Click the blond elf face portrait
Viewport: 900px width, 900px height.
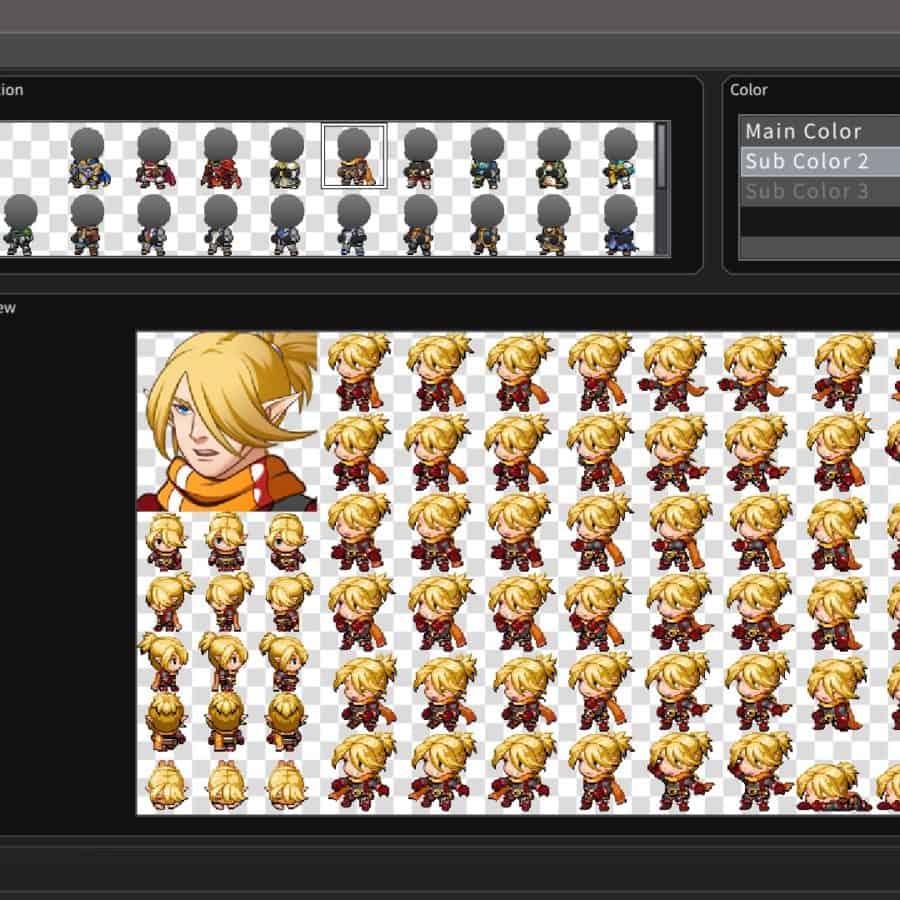[x=227, y=422]
